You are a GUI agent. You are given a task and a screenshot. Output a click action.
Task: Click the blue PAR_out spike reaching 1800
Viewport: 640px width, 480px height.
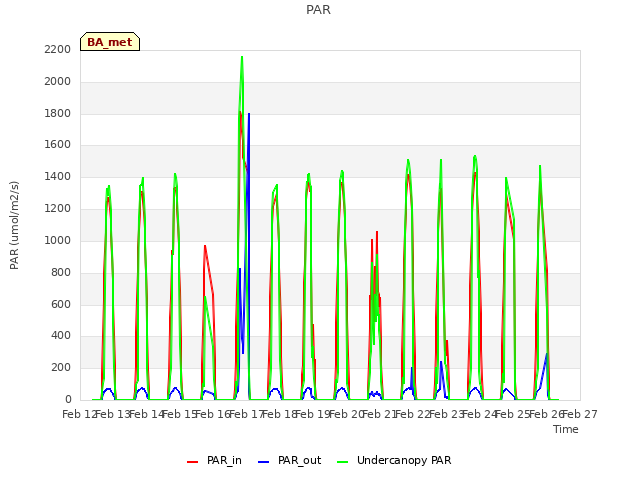(249, 114)
